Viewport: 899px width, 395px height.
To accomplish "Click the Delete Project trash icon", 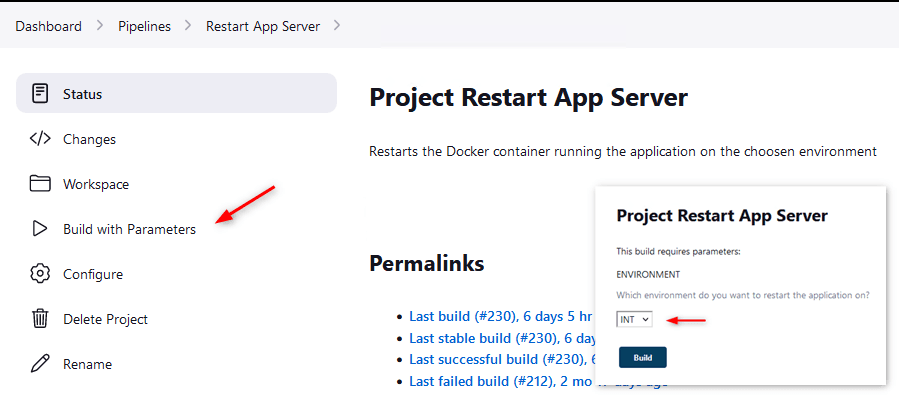I will click(40, 318).
